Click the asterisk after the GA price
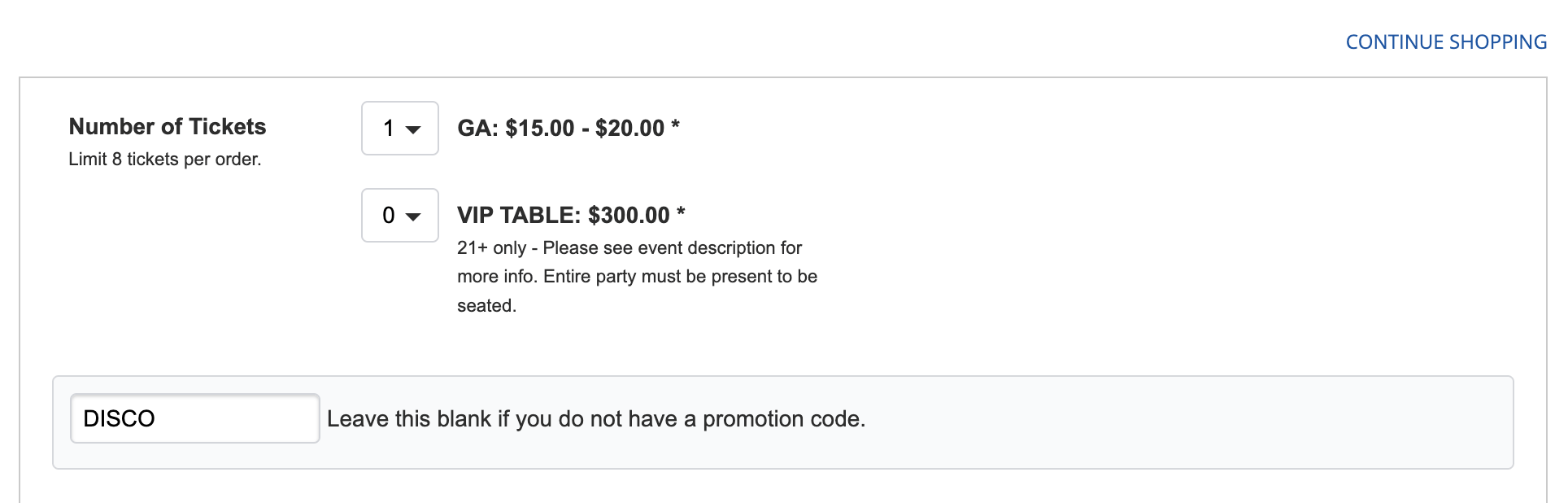 [675, 126]
